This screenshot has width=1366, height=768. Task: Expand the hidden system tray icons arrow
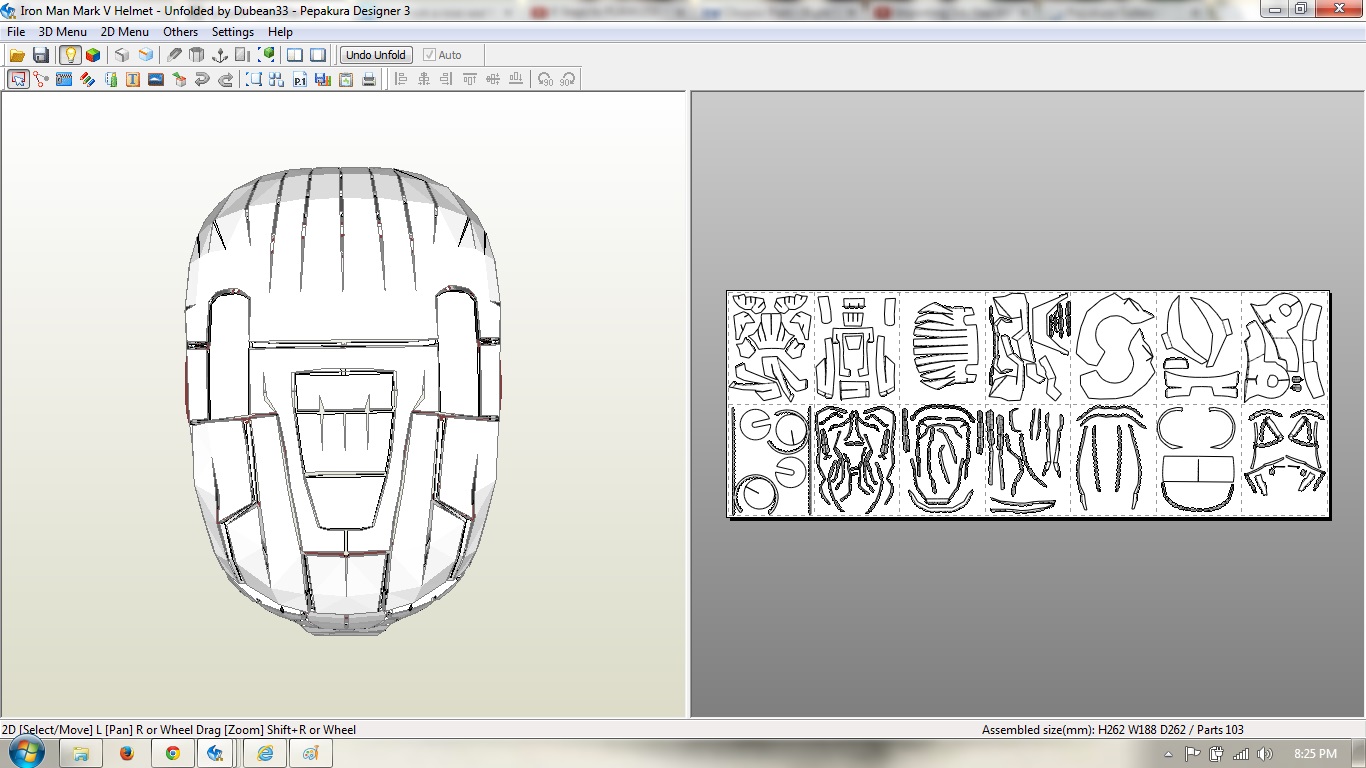(x=1169, y=754)
